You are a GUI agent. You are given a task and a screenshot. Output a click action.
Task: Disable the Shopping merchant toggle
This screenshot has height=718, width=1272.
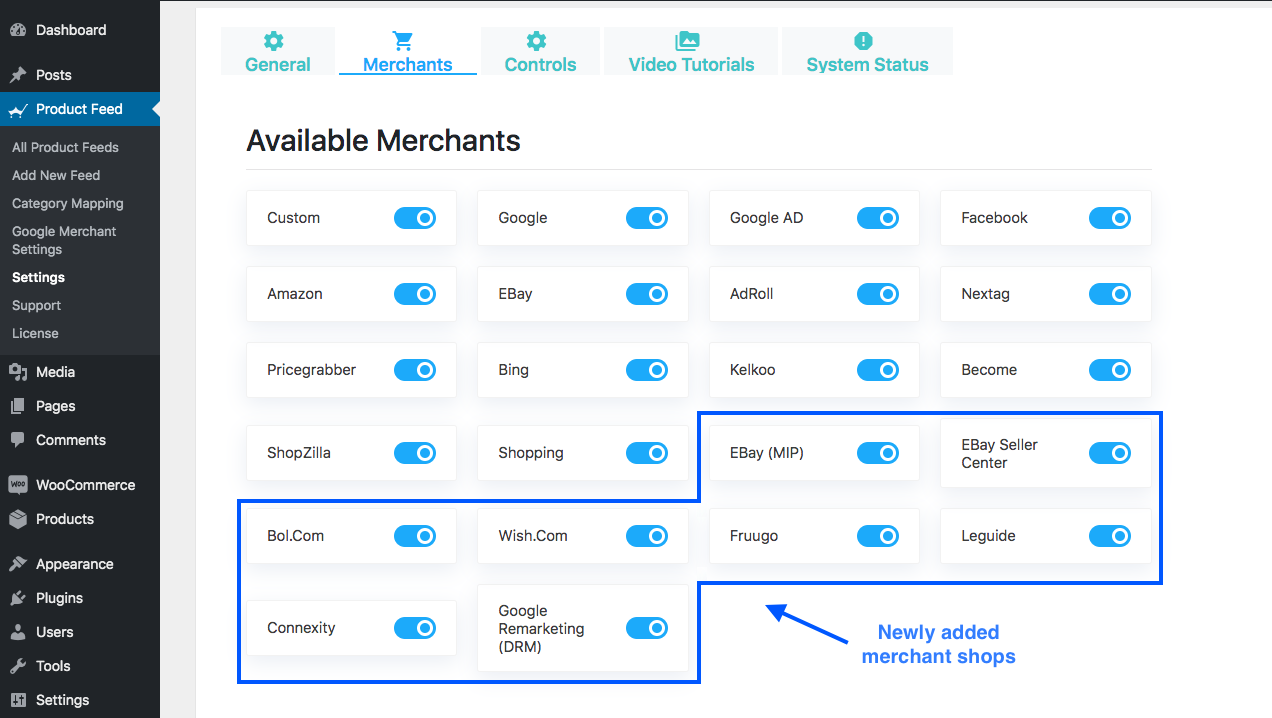(647, 453)
